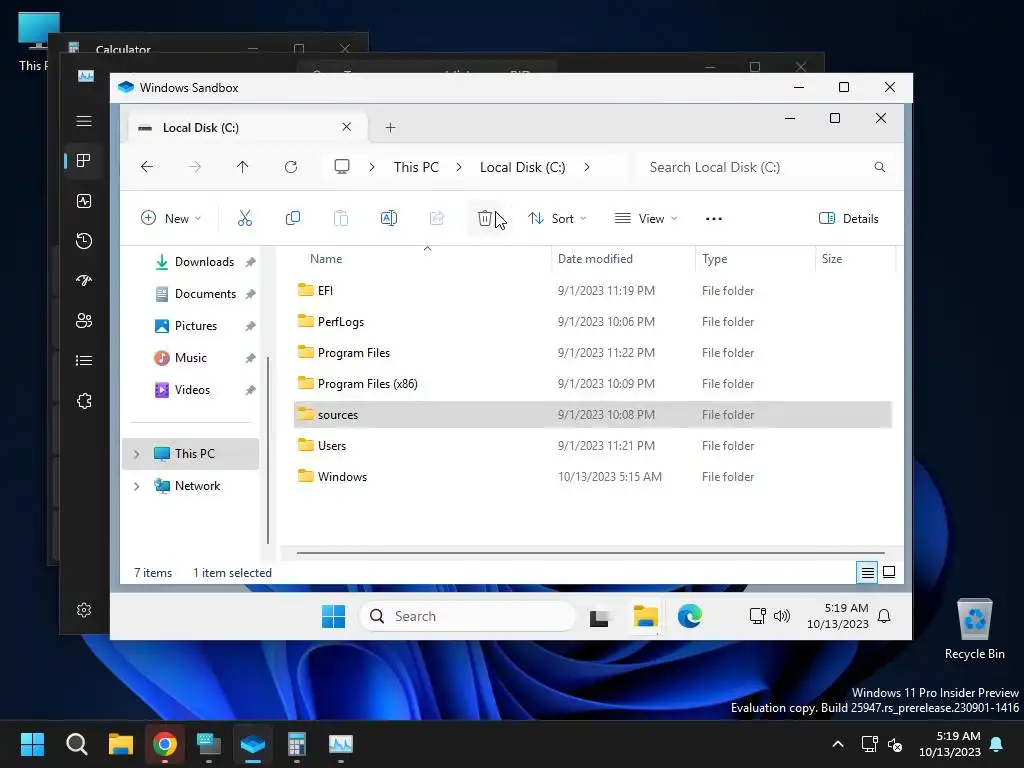The width and height of the screenshot is (1024, 768).
Task: Click the Delete trash can icon
Action: (485, 219)
